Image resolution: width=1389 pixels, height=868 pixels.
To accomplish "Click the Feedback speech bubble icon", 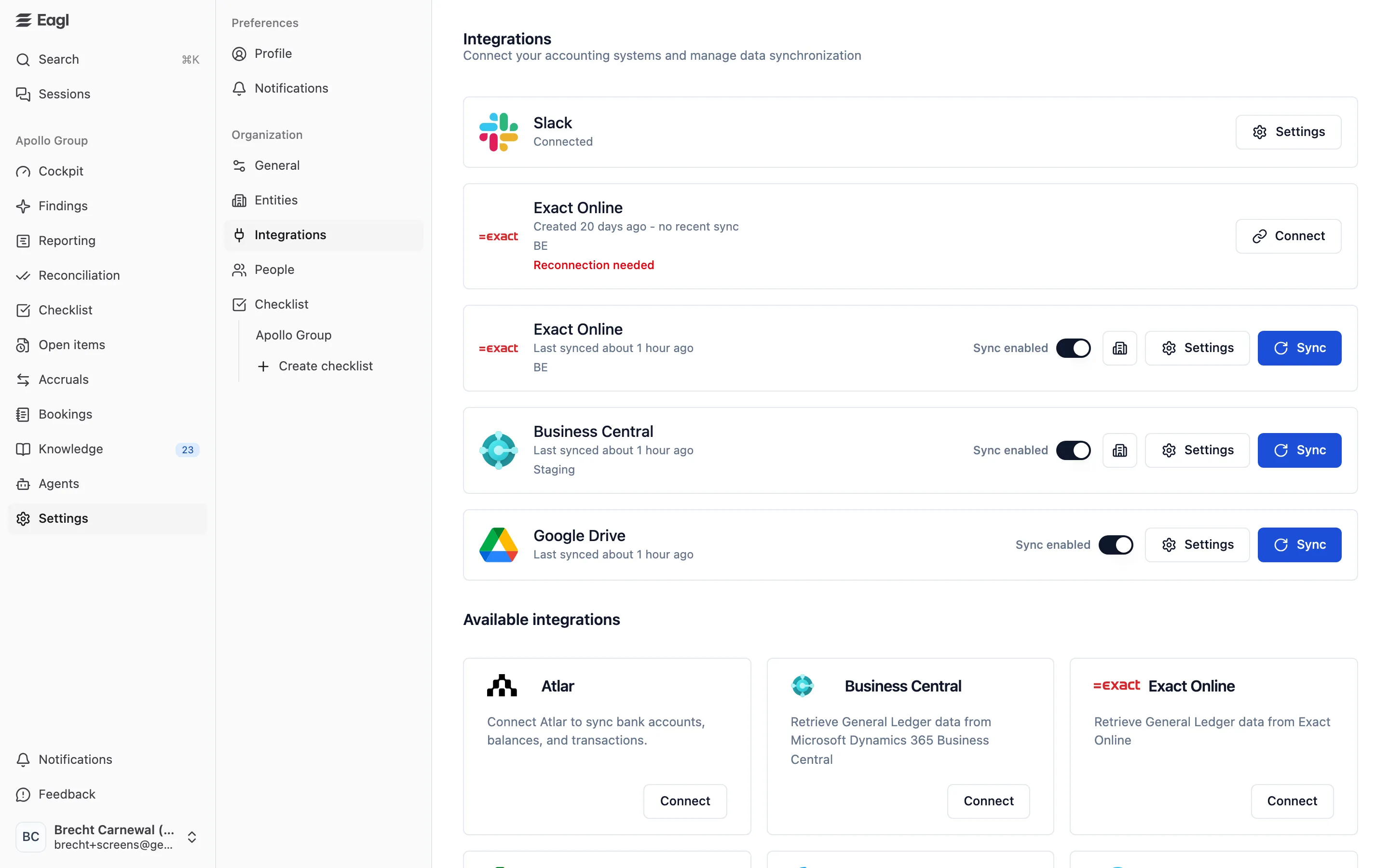I will click(23, 795).
